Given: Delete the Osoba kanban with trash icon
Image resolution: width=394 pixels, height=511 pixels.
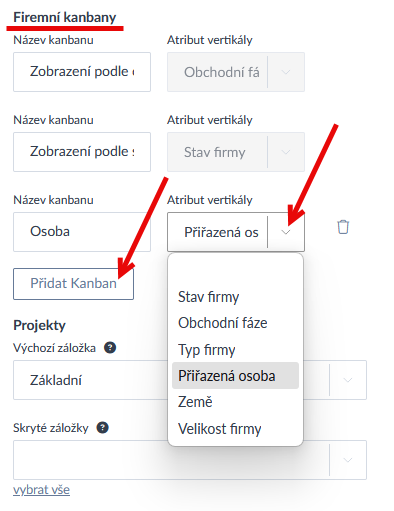Looking at the screenshot, I should click(343, 227).
